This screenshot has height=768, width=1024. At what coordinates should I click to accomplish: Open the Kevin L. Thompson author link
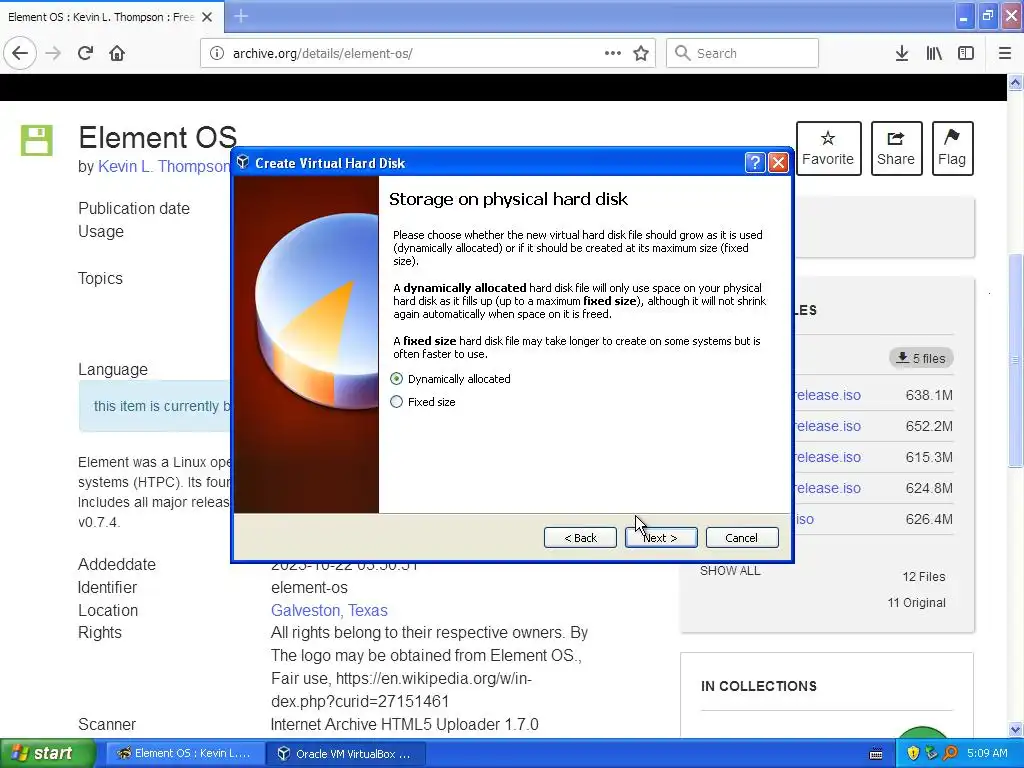(163, 167)
